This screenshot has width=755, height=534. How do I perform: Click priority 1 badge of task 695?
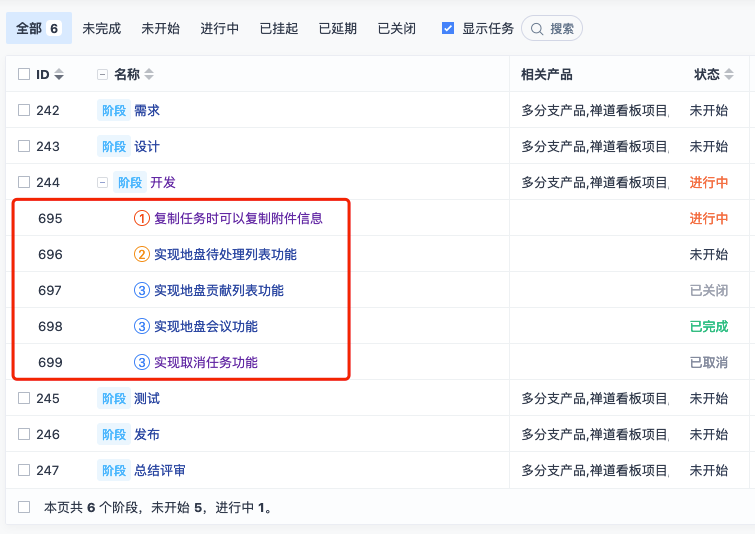click(142, 218)
